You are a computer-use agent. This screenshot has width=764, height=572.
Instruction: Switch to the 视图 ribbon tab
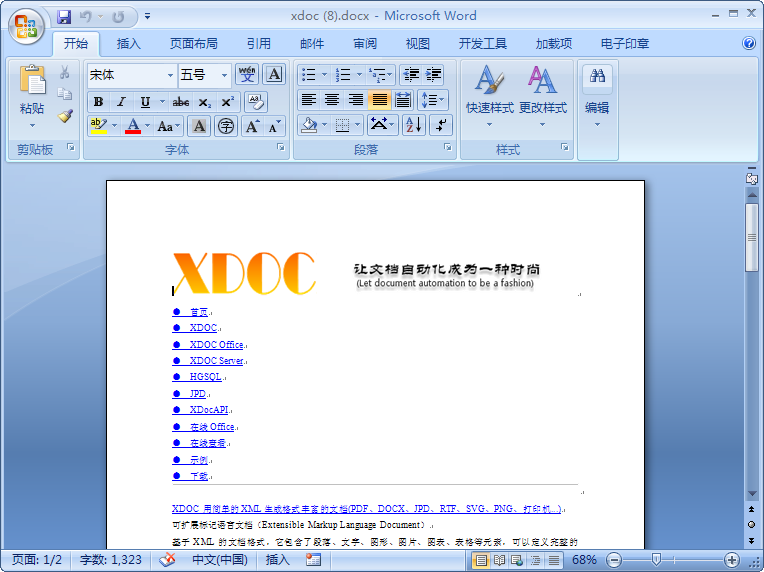tap(418, 44)
